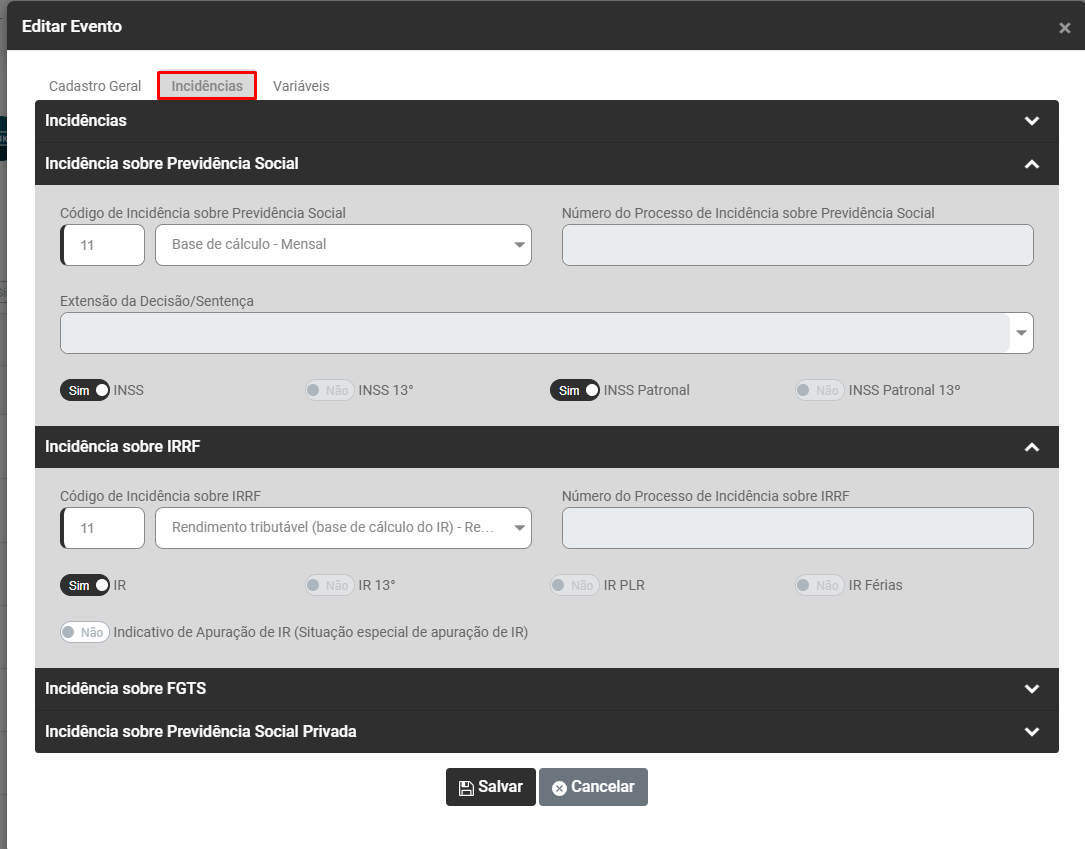Viewport: 1085px width, 849px height.
Task: Click the Editar Evento dialog title
Action: (72, 26)
